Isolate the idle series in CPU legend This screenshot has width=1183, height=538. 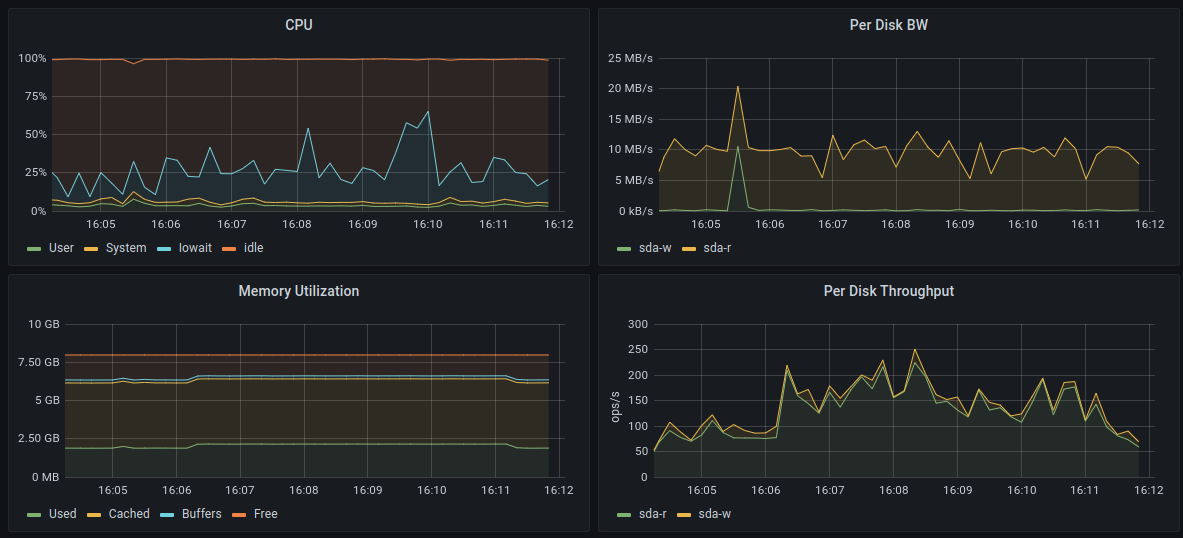point(252,247)
